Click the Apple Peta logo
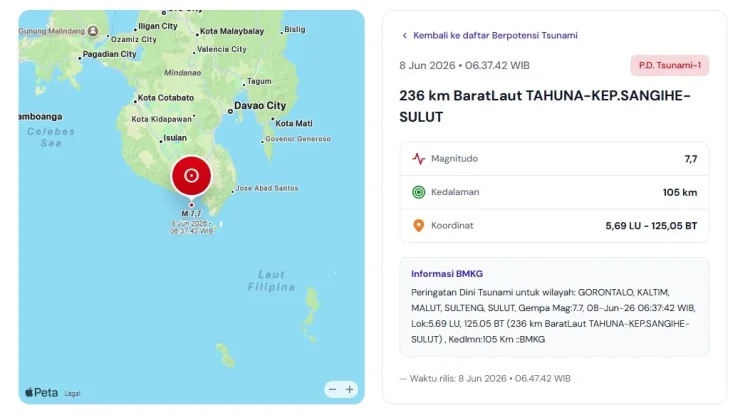The height and width of the screenshot is (420, 750). tap(42, 393)
